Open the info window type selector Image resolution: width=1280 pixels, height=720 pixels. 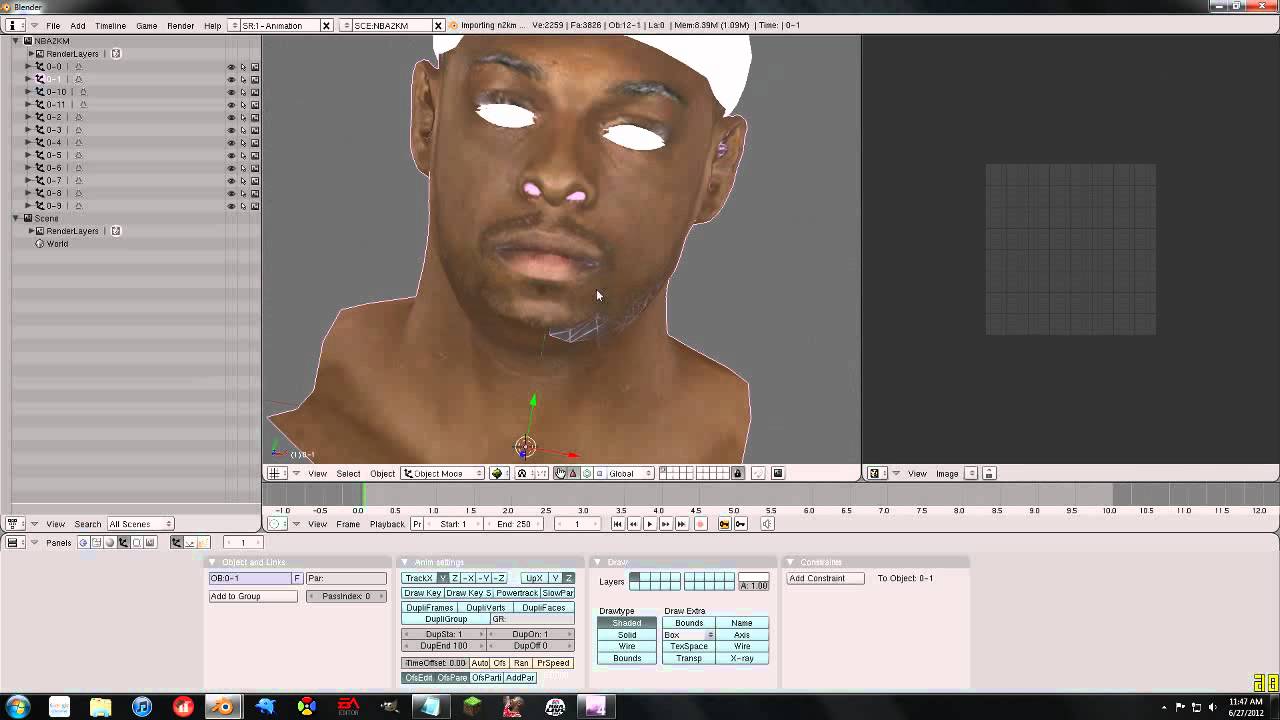coord(14,25)
